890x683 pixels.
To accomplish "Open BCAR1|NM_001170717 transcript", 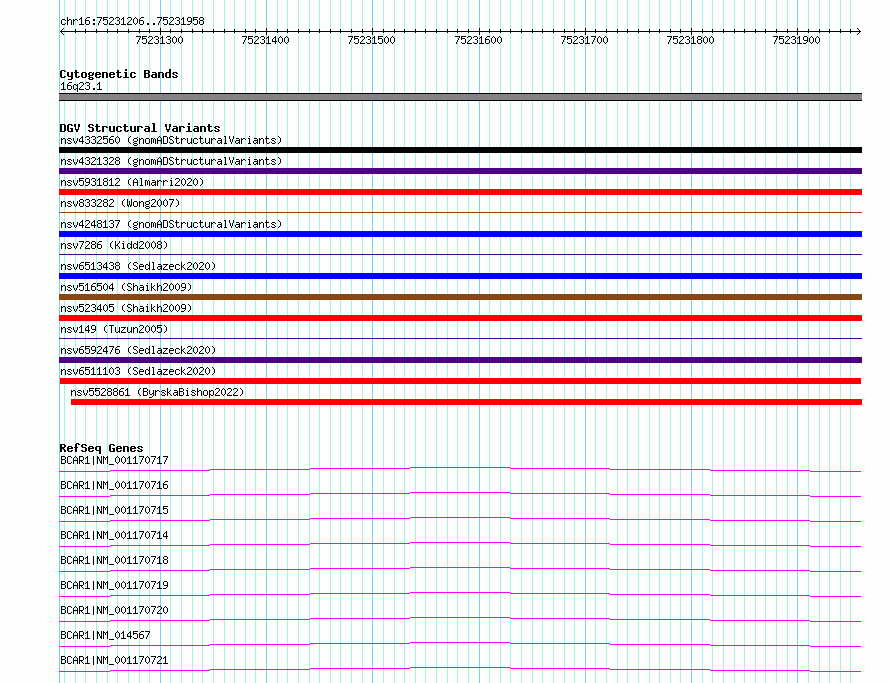I will pos(114,460).
